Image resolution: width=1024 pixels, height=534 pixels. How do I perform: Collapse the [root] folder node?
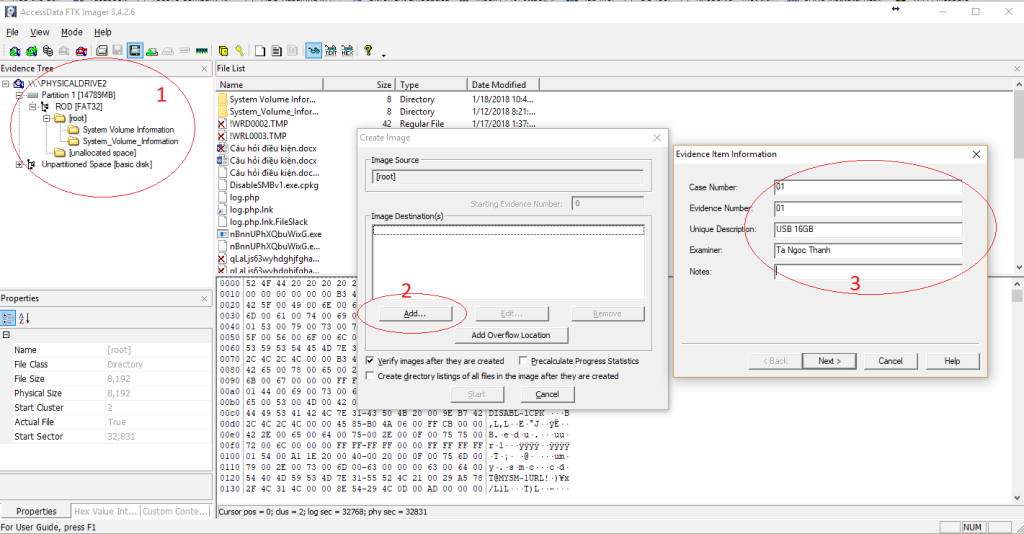coord(46,118)
